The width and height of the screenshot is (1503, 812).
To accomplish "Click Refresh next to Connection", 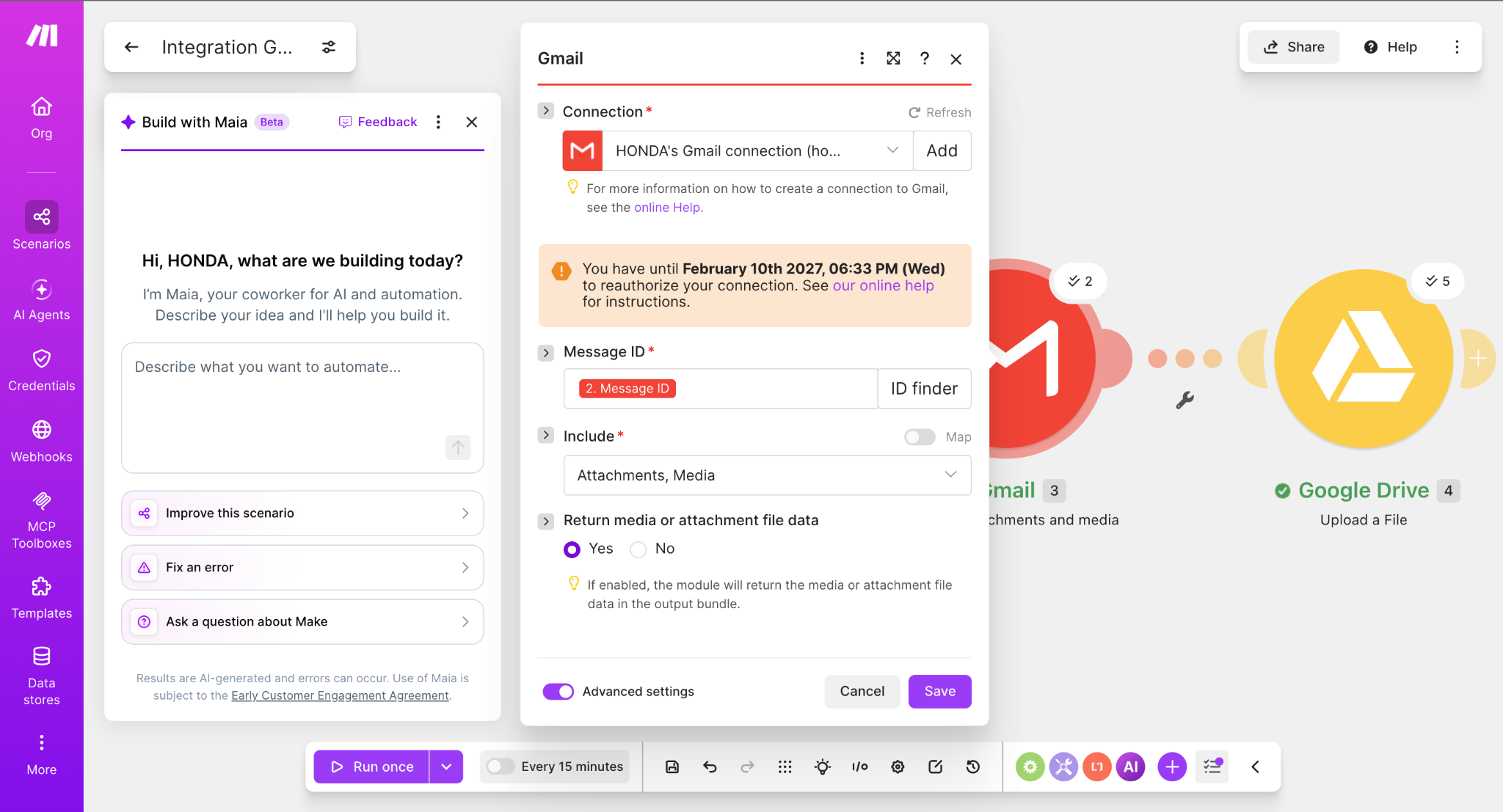I will (x=940, y=112).
